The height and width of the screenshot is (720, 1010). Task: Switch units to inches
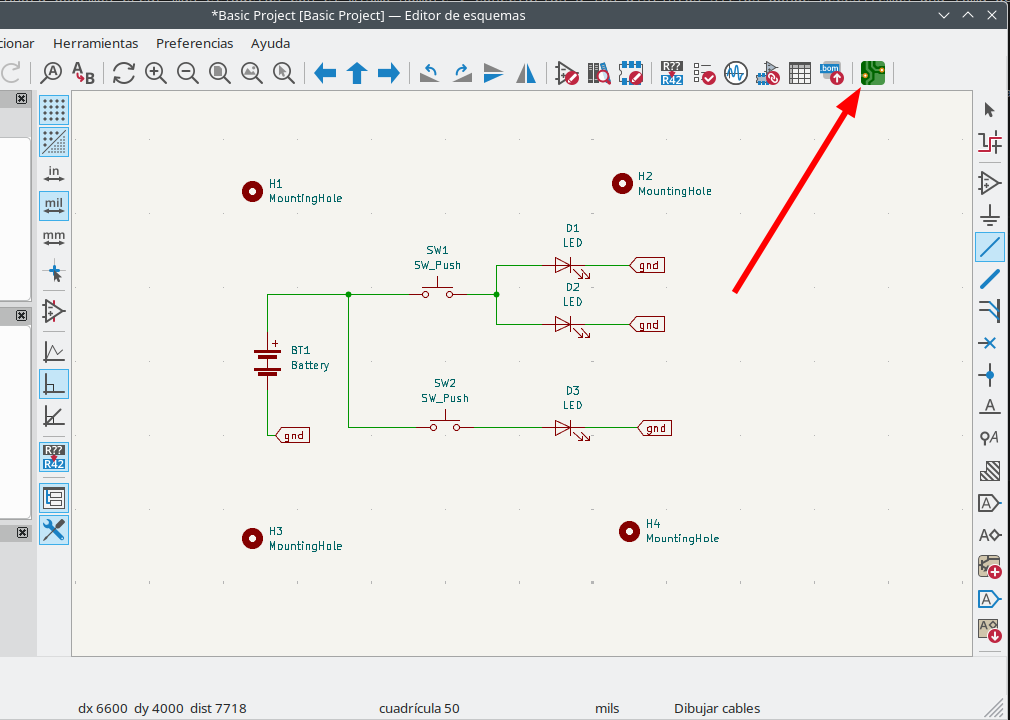(54, 173)
